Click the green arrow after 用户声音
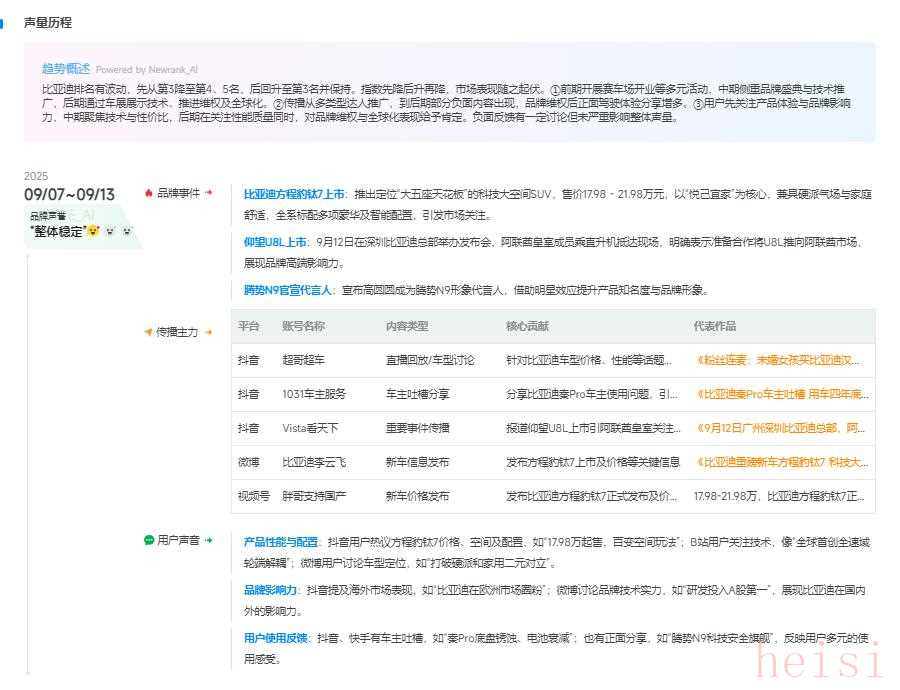The image size is (900, 690). tap(209, 540)
